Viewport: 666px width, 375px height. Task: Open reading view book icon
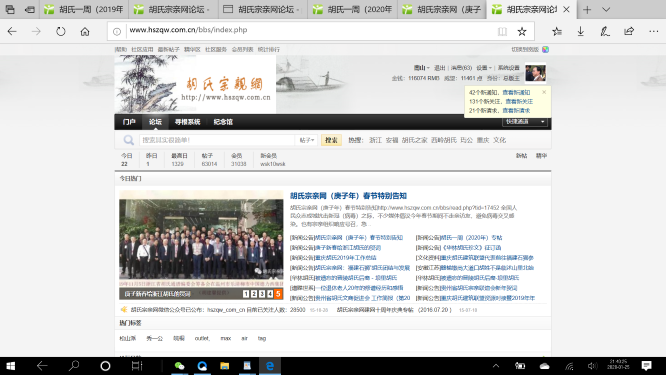click(x=502, y=31)
